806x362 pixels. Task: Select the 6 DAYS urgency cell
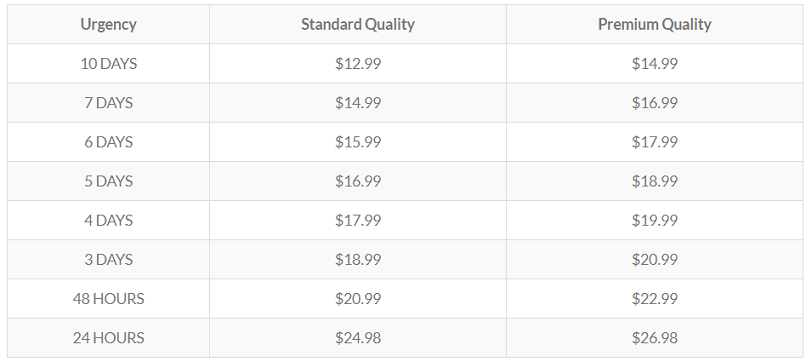(108, 142)
